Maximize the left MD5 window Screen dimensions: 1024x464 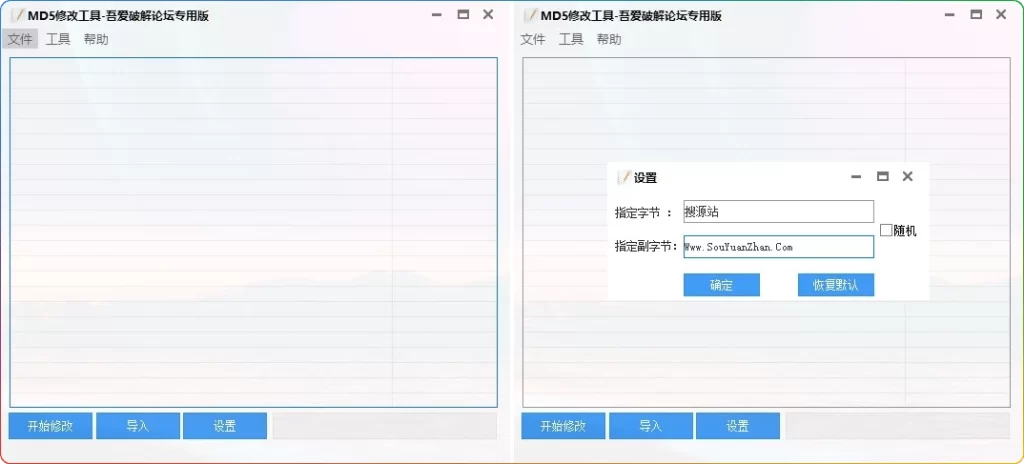point(463,14)
